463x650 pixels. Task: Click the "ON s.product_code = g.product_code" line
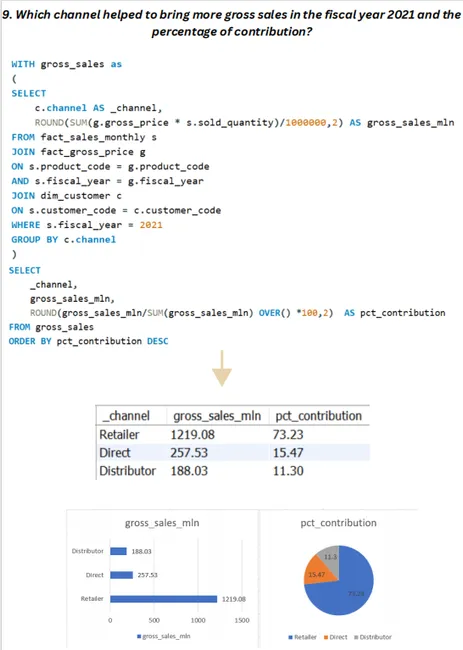point(110,167)
